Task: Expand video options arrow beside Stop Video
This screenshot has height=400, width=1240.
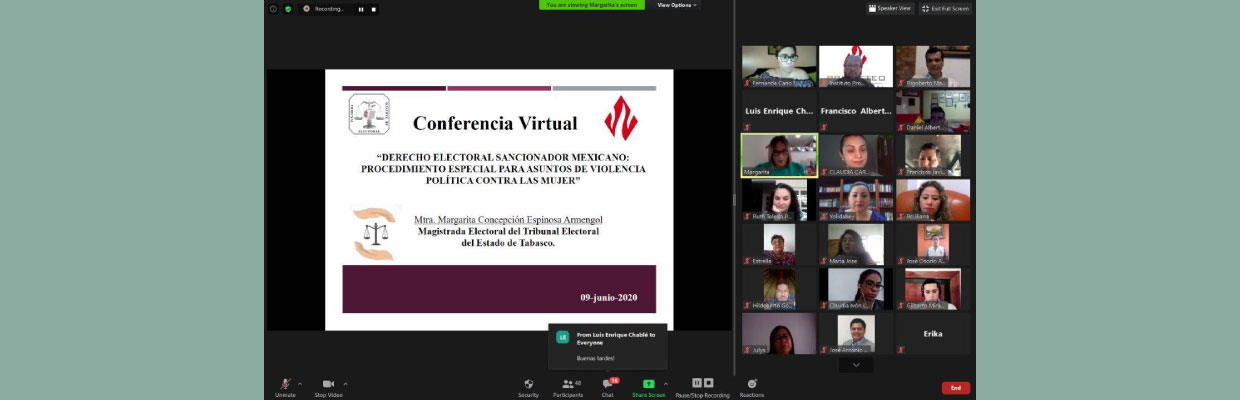Action: click(346, 383)
